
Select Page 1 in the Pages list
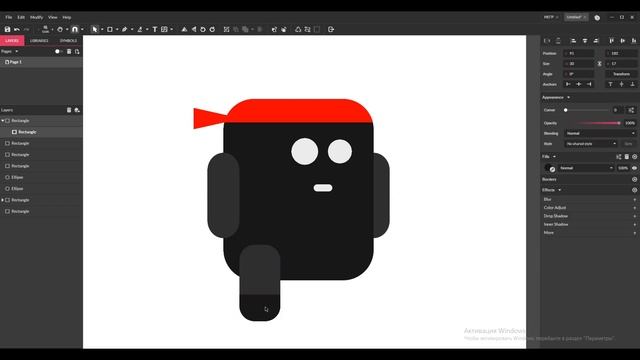point(41,62)
